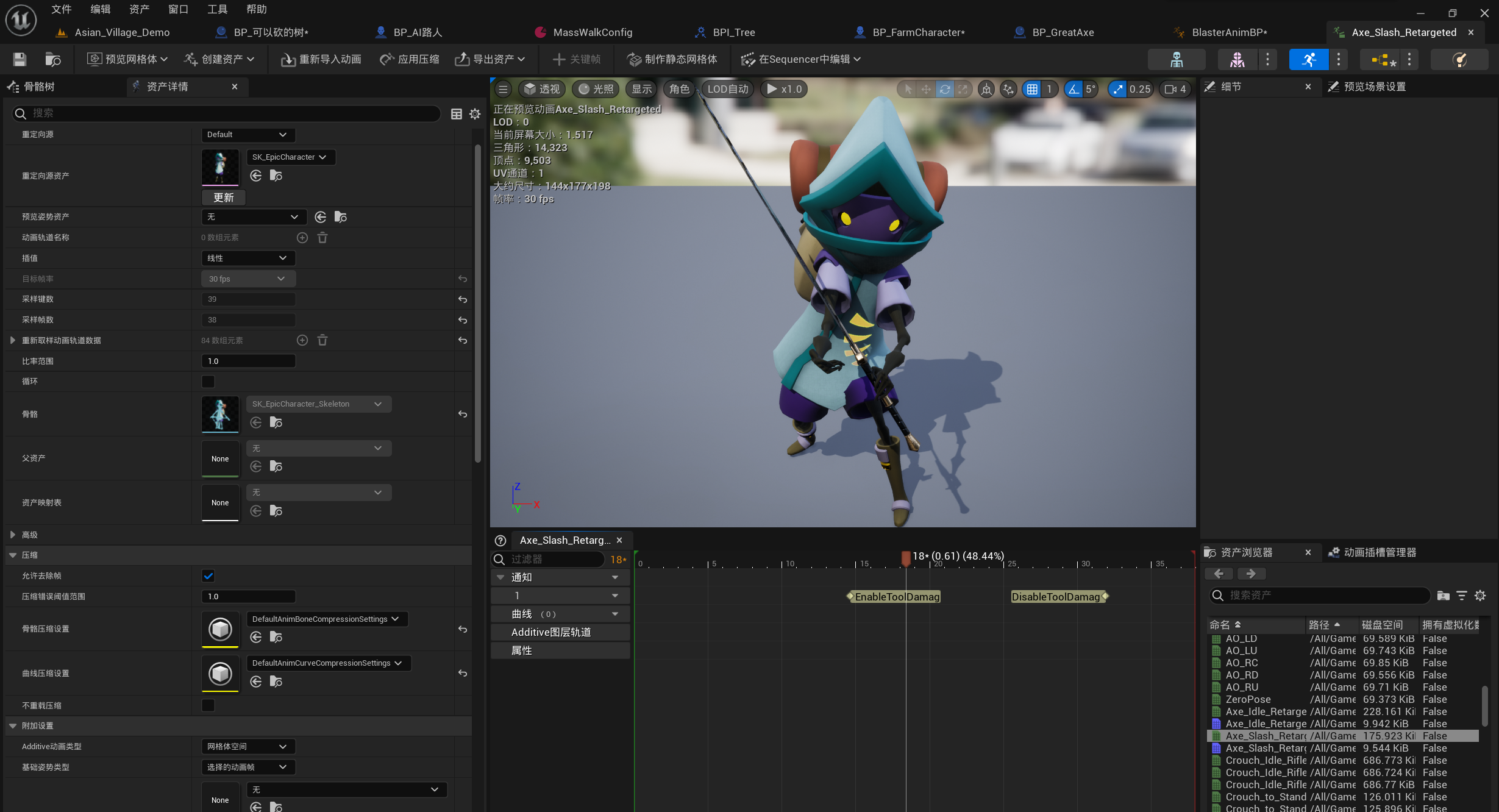Screen dimensions: 1499x812
Task: Open 在Sequencer中编辑 toolbar button
Action: [x=800, y=59]
